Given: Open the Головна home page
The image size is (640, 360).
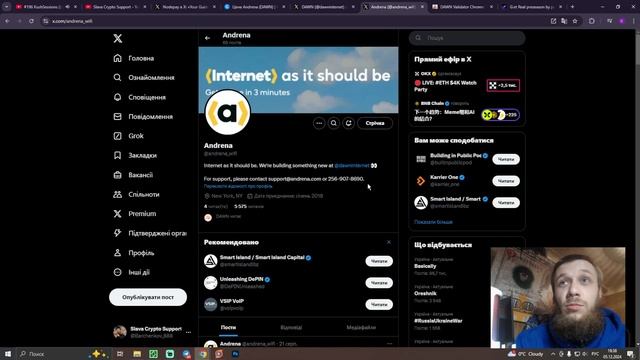Looking at the screenshot, I should coord(134,58).
